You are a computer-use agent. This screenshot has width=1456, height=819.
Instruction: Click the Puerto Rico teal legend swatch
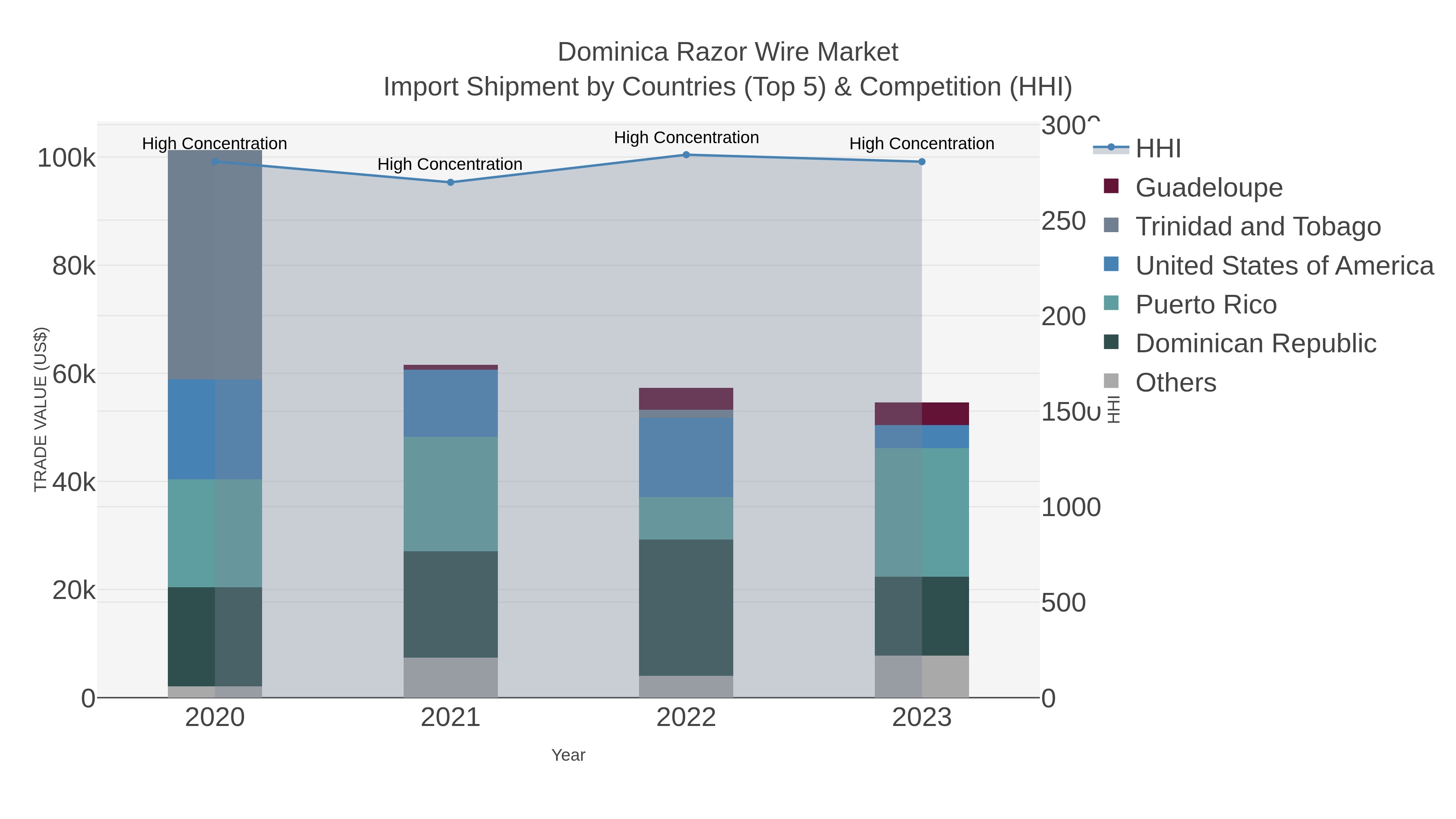[1111, 303]
